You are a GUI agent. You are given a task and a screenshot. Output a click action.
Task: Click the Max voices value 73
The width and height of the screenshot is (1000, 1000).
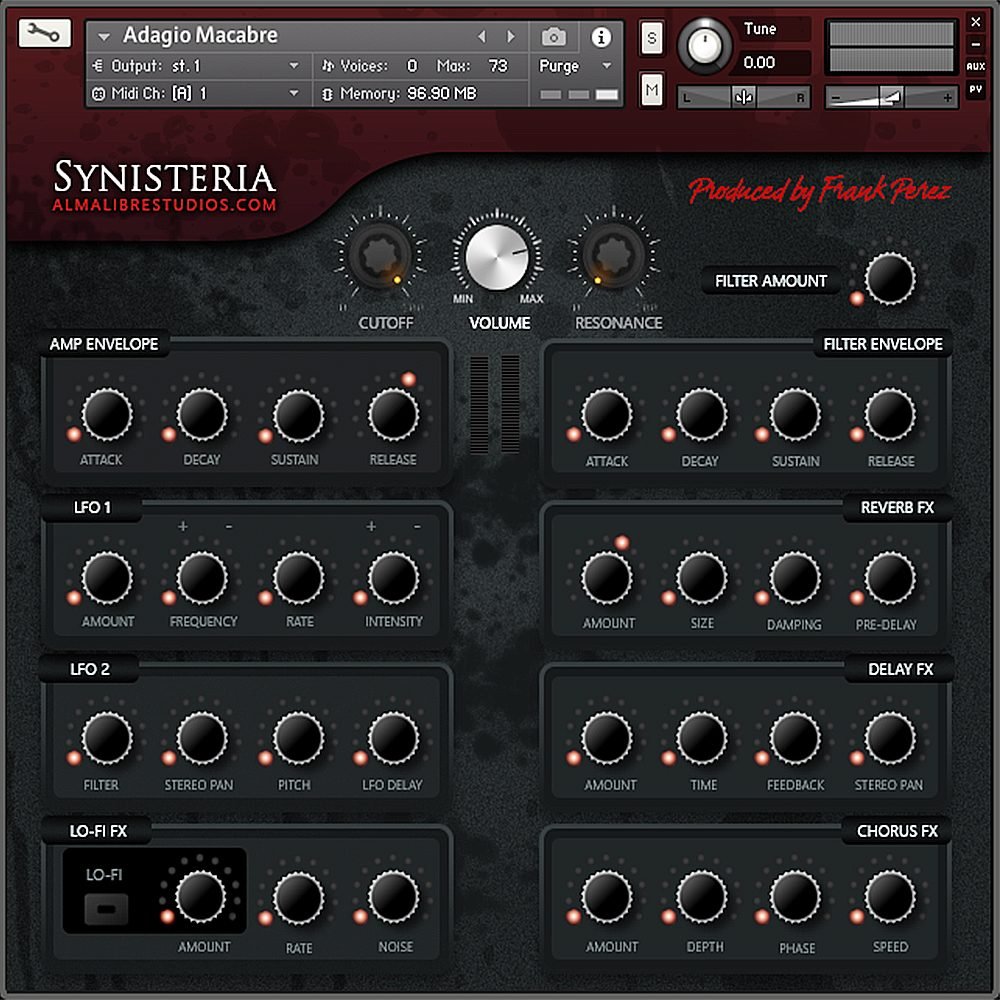pyautogui.click(x=498, y=66)
